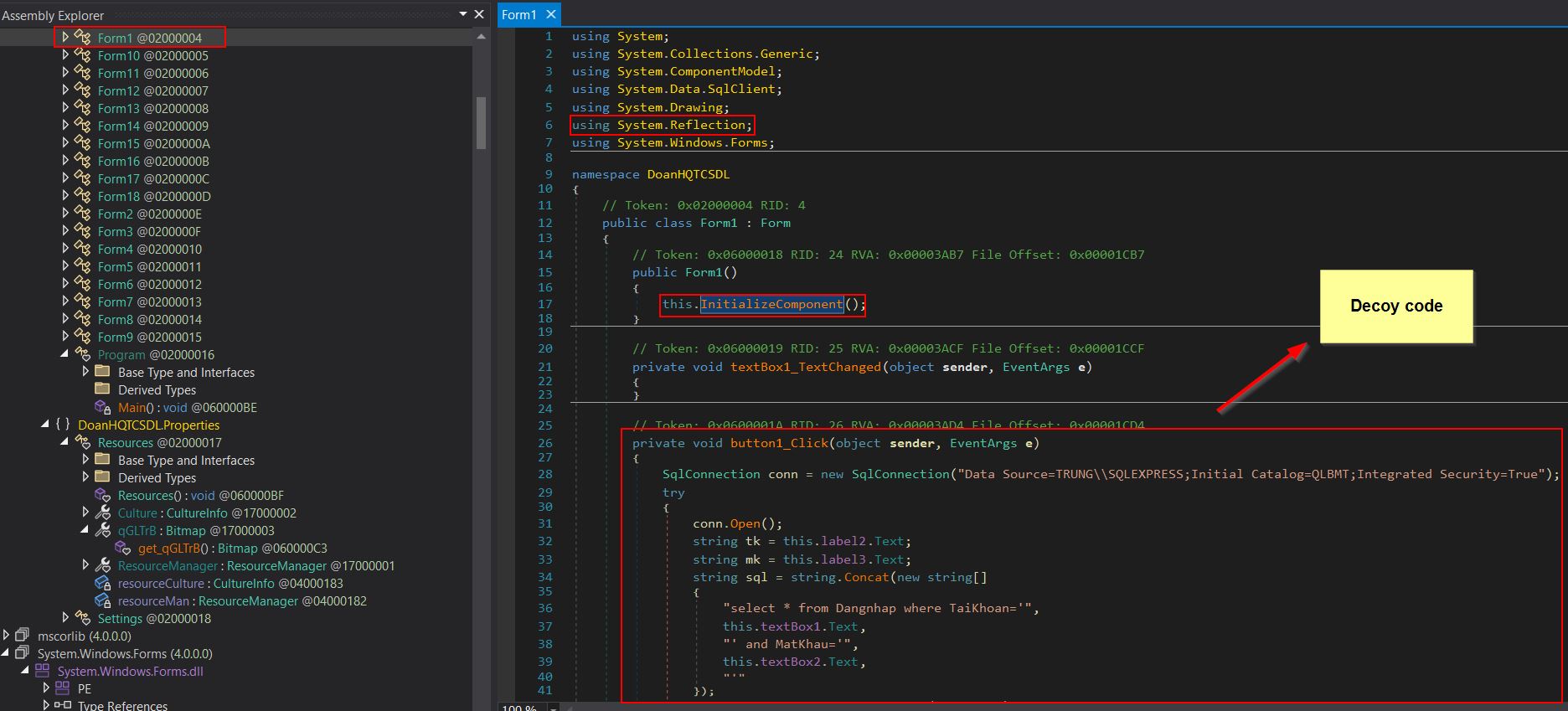The width and height of the screenshot is (1568, 711).
Task: Click the Main() method icon
Action: [x=103, y=407]
